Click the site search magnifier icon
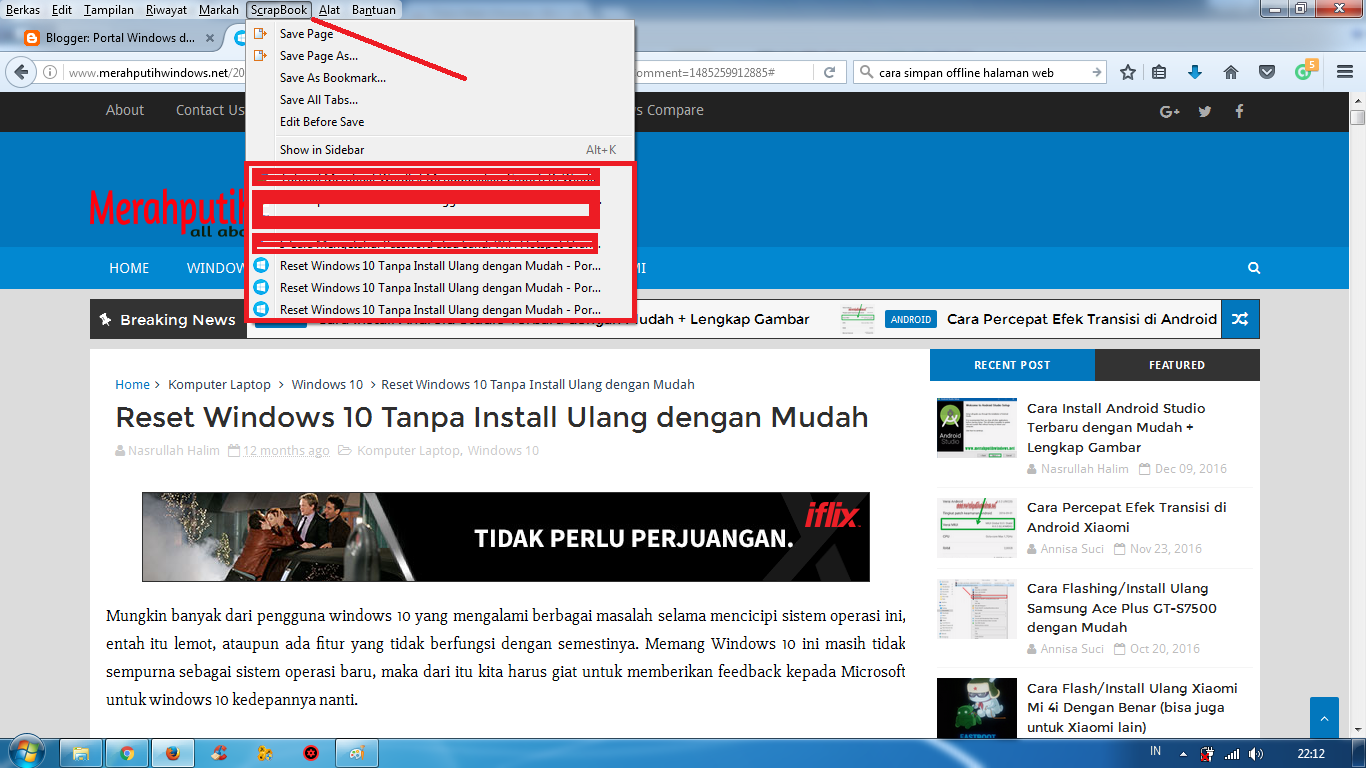The image size is (1366, 768). click(x=1254, y=268)
